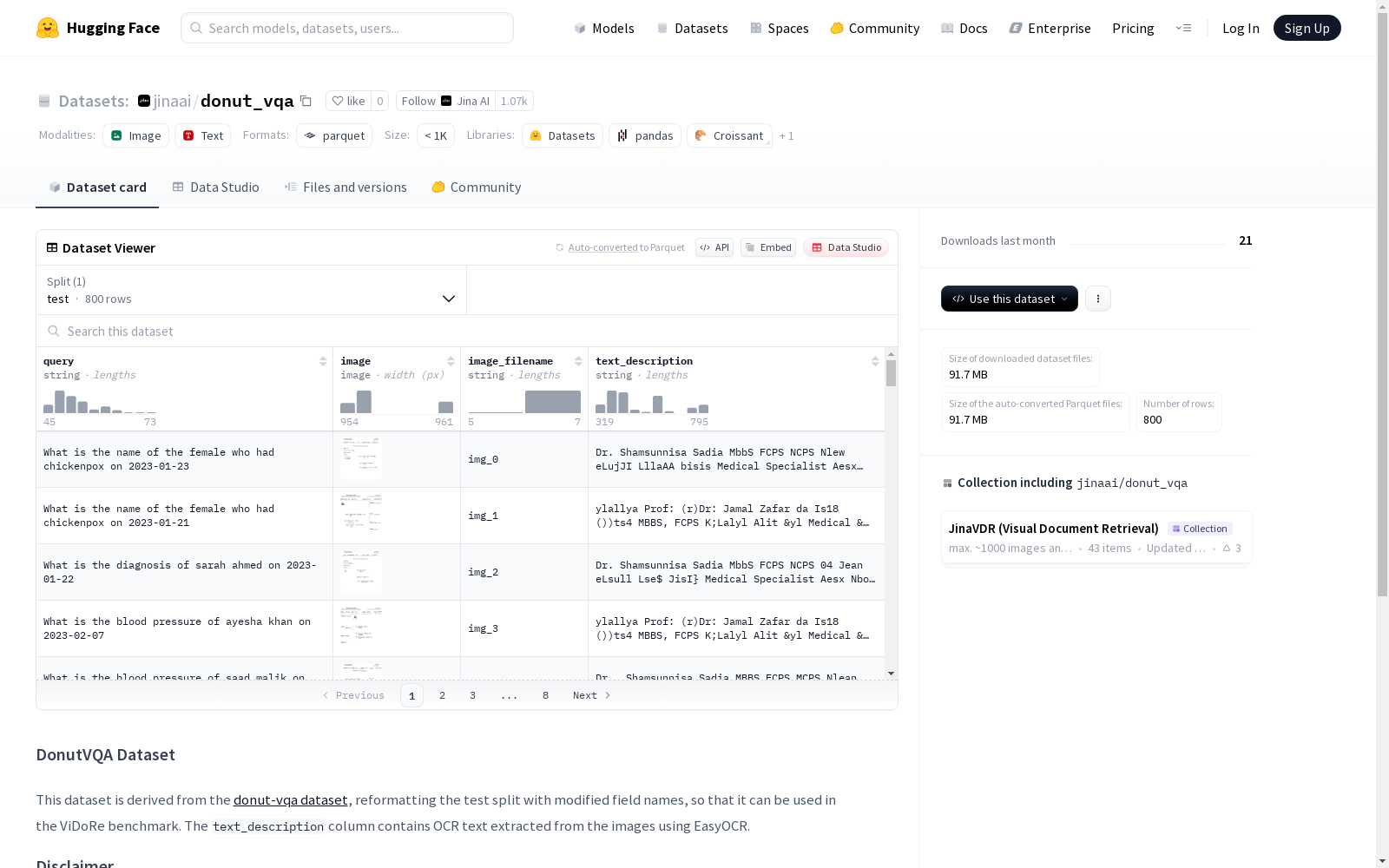
Task: Focus the Search this dataset field
Action: coord(467,332)
